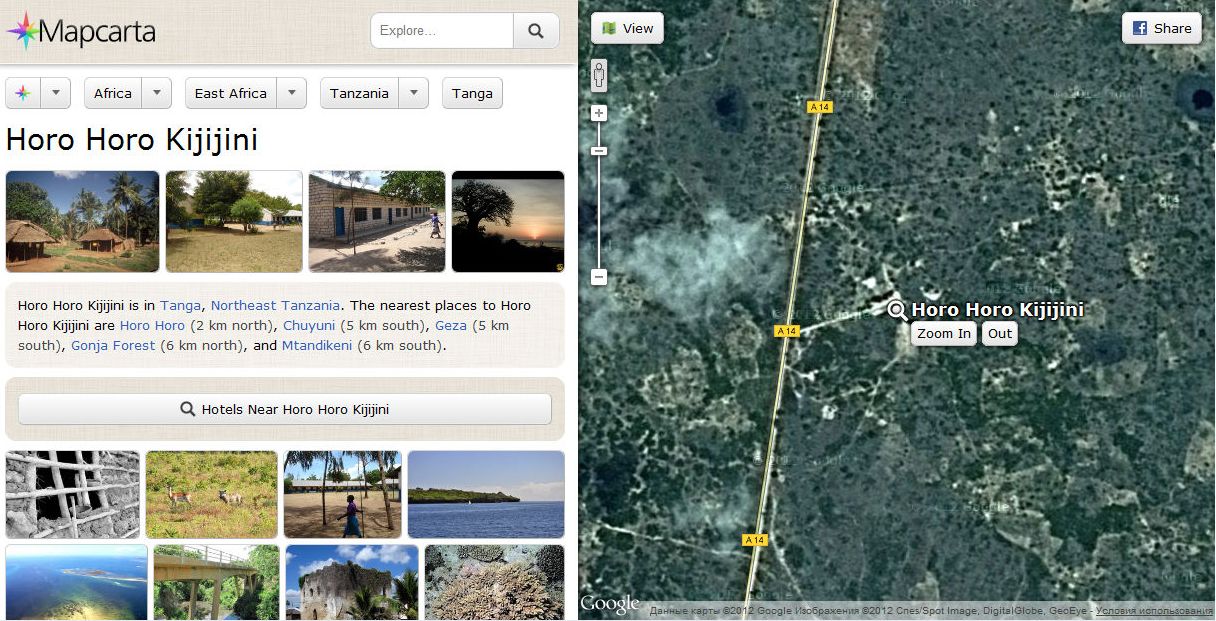Click the Zoom In button under place label
Image resolution: width=1216 pixels, height=621 pixels.
944,333
